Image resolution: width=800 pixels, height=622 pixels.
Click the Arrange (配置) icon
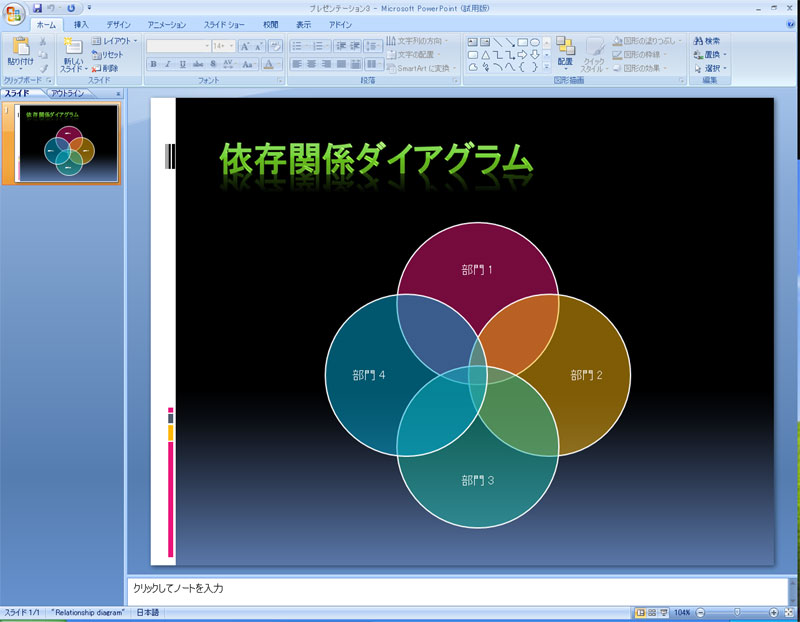click(x=565, y=50)
